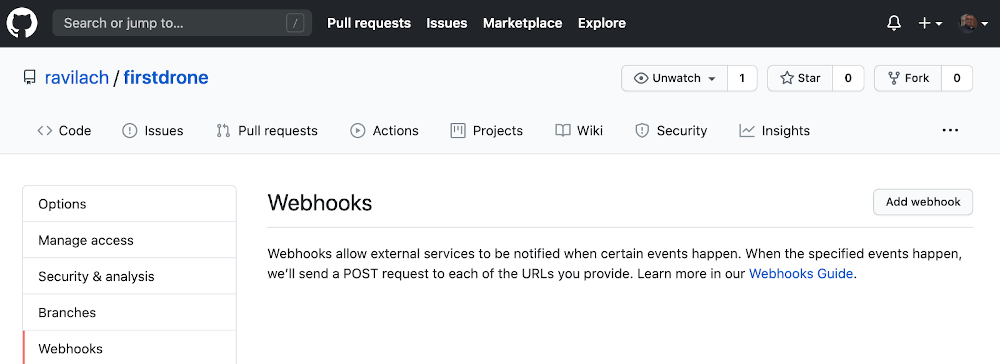Open the plus create-new dropdown
This screenshot has height=364, width=1000.
pos(930,24)
